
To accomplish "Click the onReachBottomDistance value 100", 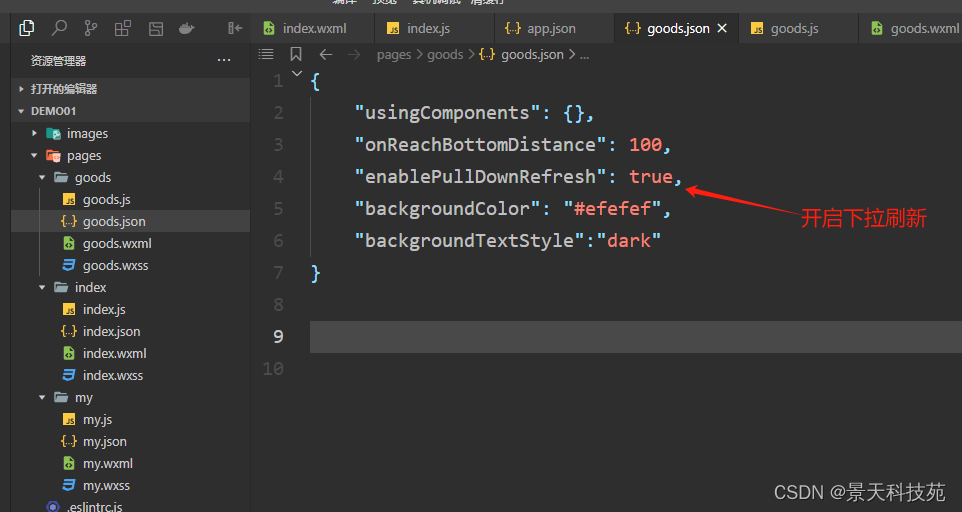I will [x=645, y=145].
